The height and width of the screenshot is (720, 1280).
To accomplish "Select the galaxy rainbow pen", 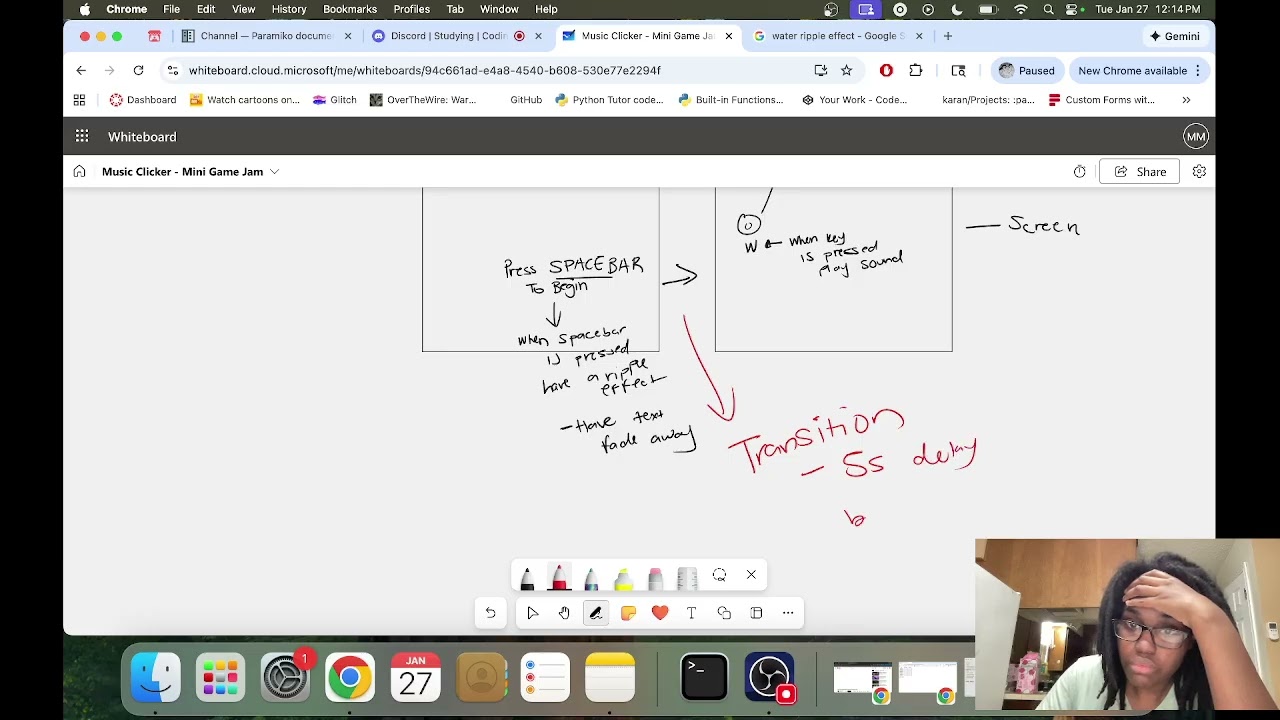I will [x=591, y=577].
